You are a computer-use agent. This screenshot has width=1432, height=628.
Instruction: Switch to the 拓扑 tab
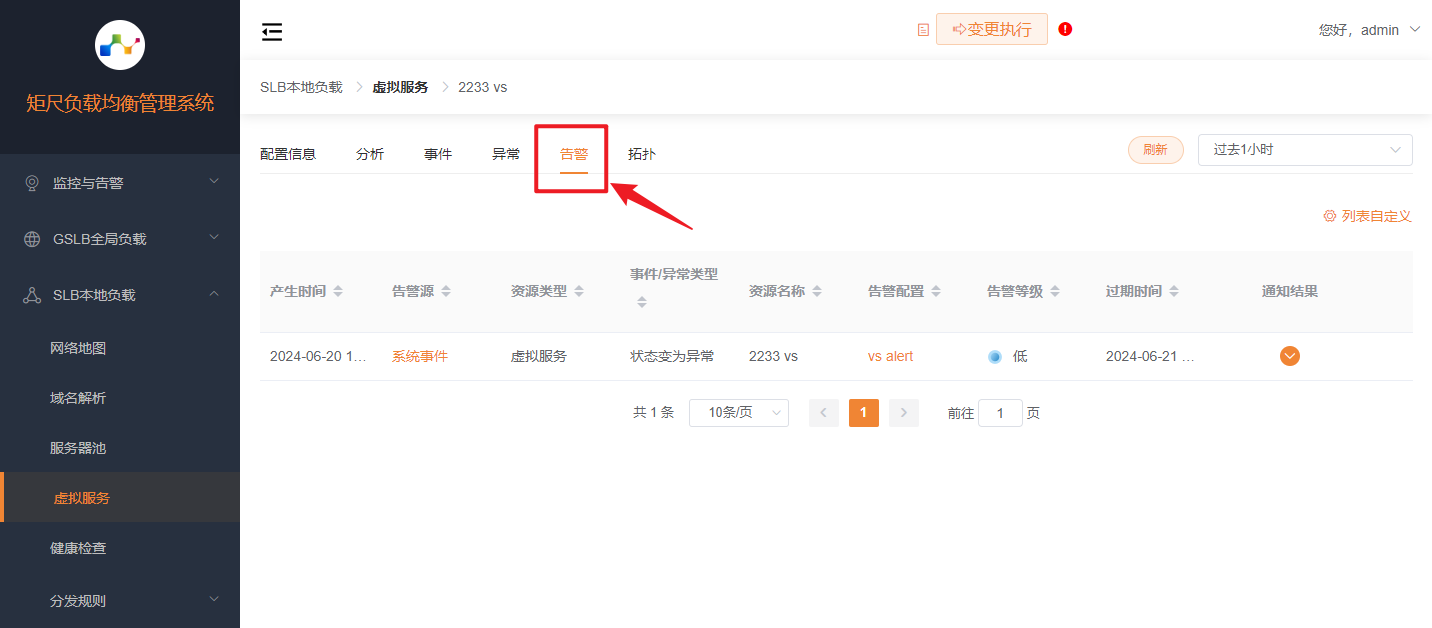tap(642, 154)
